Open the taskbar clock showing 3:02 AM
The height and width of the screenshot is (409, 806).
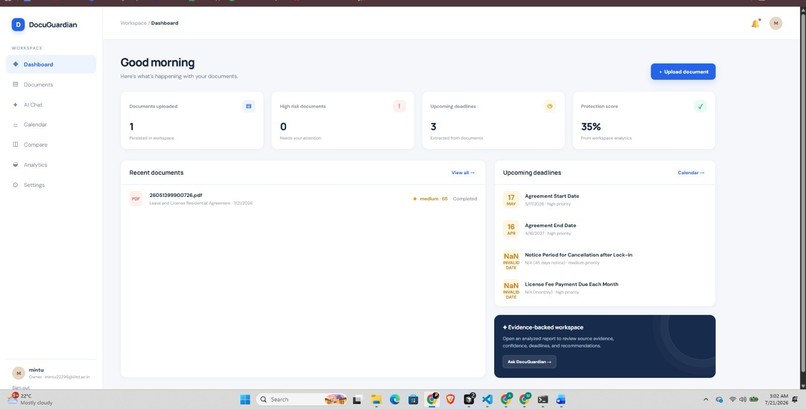(x=779, y=399)
